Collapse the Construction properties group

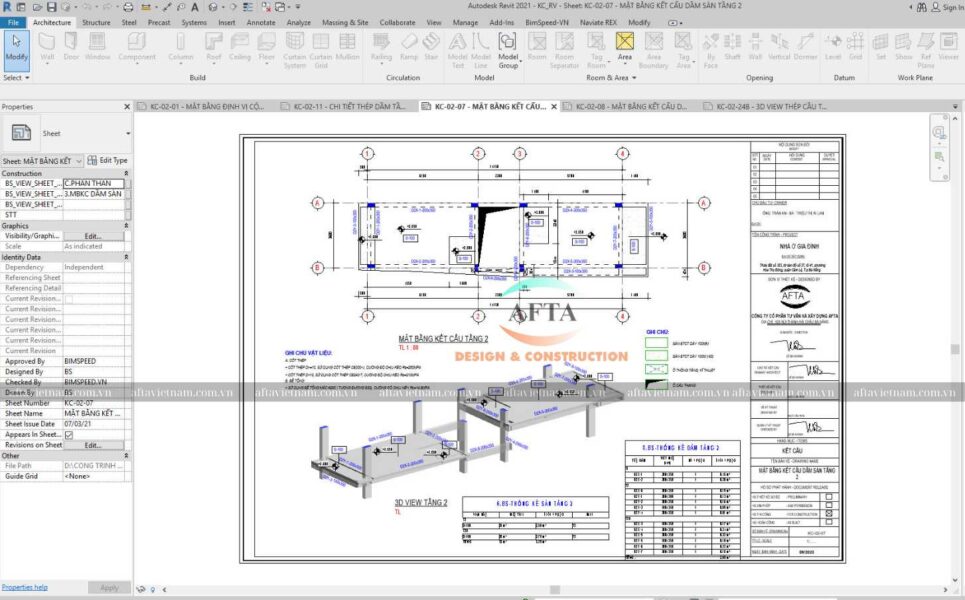click(126, 173)
